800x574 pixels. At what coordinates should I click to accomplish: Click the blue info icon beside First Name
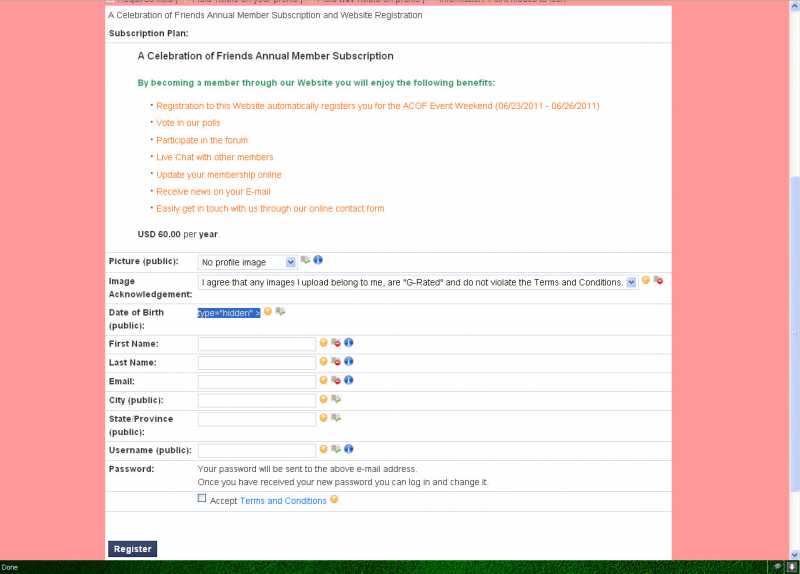pyautogui.click(x=348, y=342)
